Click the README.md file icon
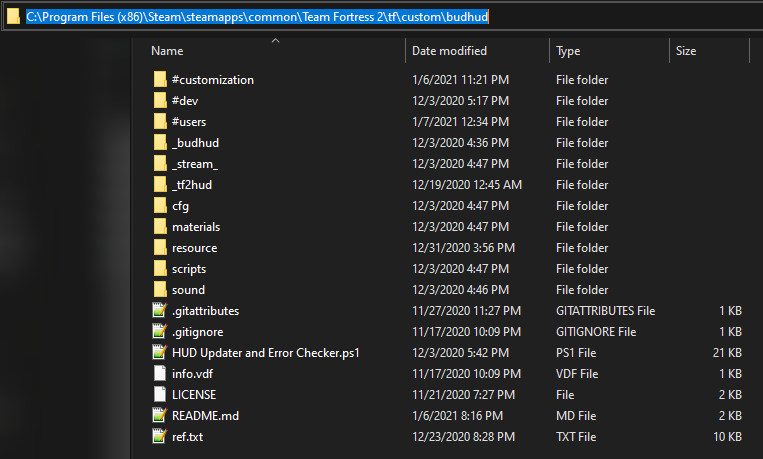Viewport: 763px width, 459px height. point(160,415)
